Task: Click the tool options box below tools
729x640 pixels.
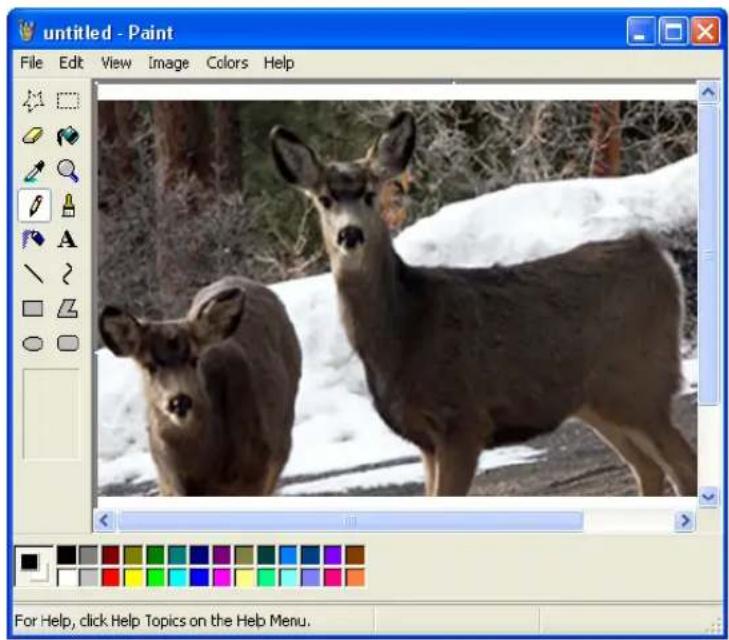Action: point(51,414)
